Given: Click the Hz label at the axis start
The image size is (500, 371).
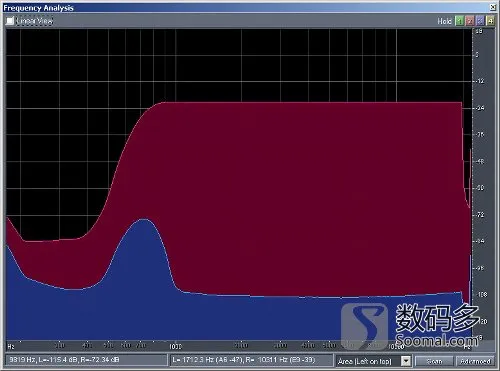Looking at the screenshot, I should coord(11,347).
